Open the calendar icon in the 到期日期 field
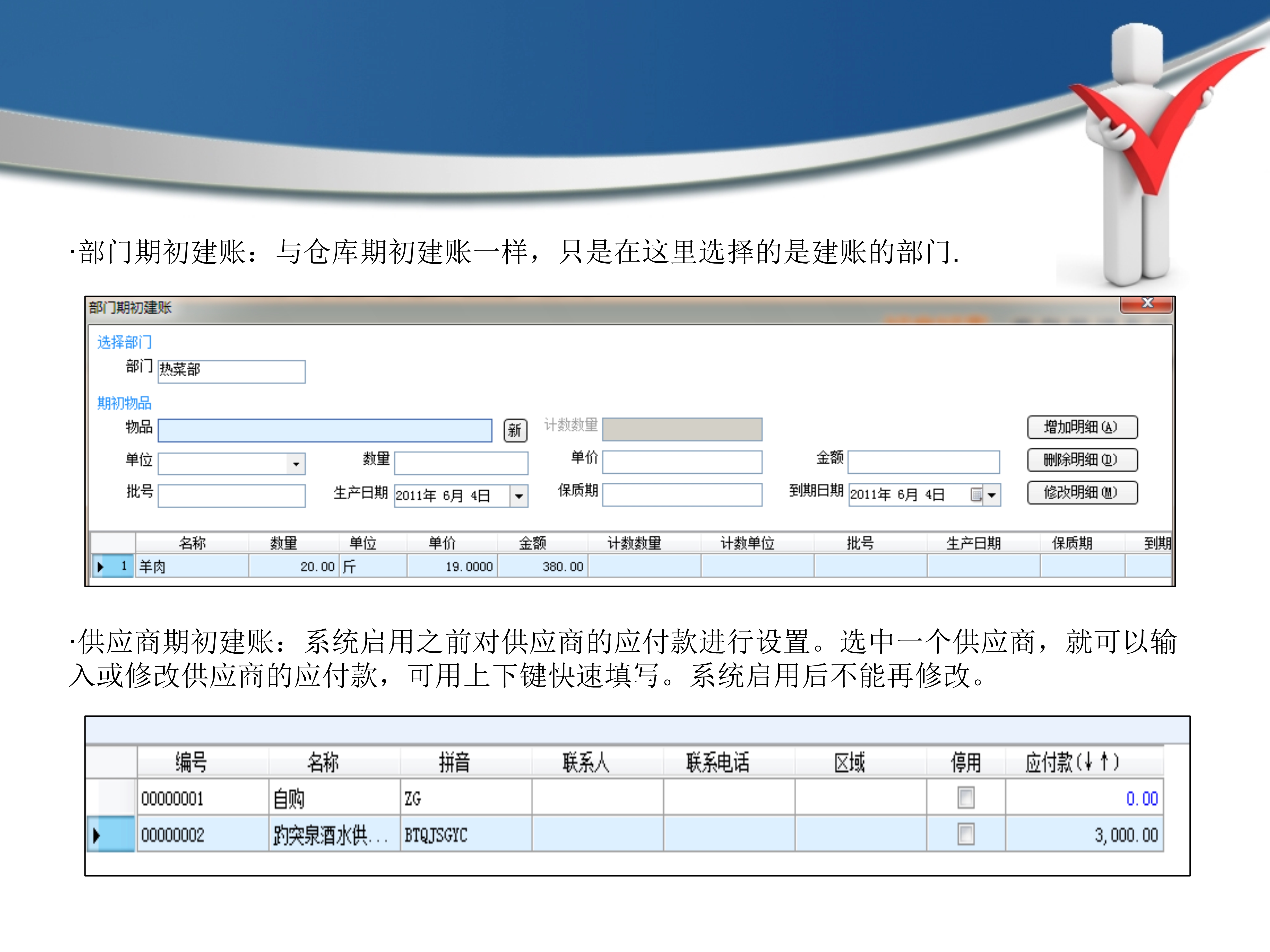The height and width of the screenshot is (952, 1270). coord(976,495)
